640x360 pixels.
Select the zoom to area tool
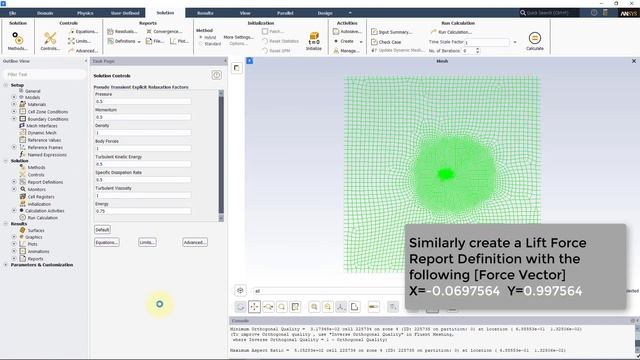[282, 307]
